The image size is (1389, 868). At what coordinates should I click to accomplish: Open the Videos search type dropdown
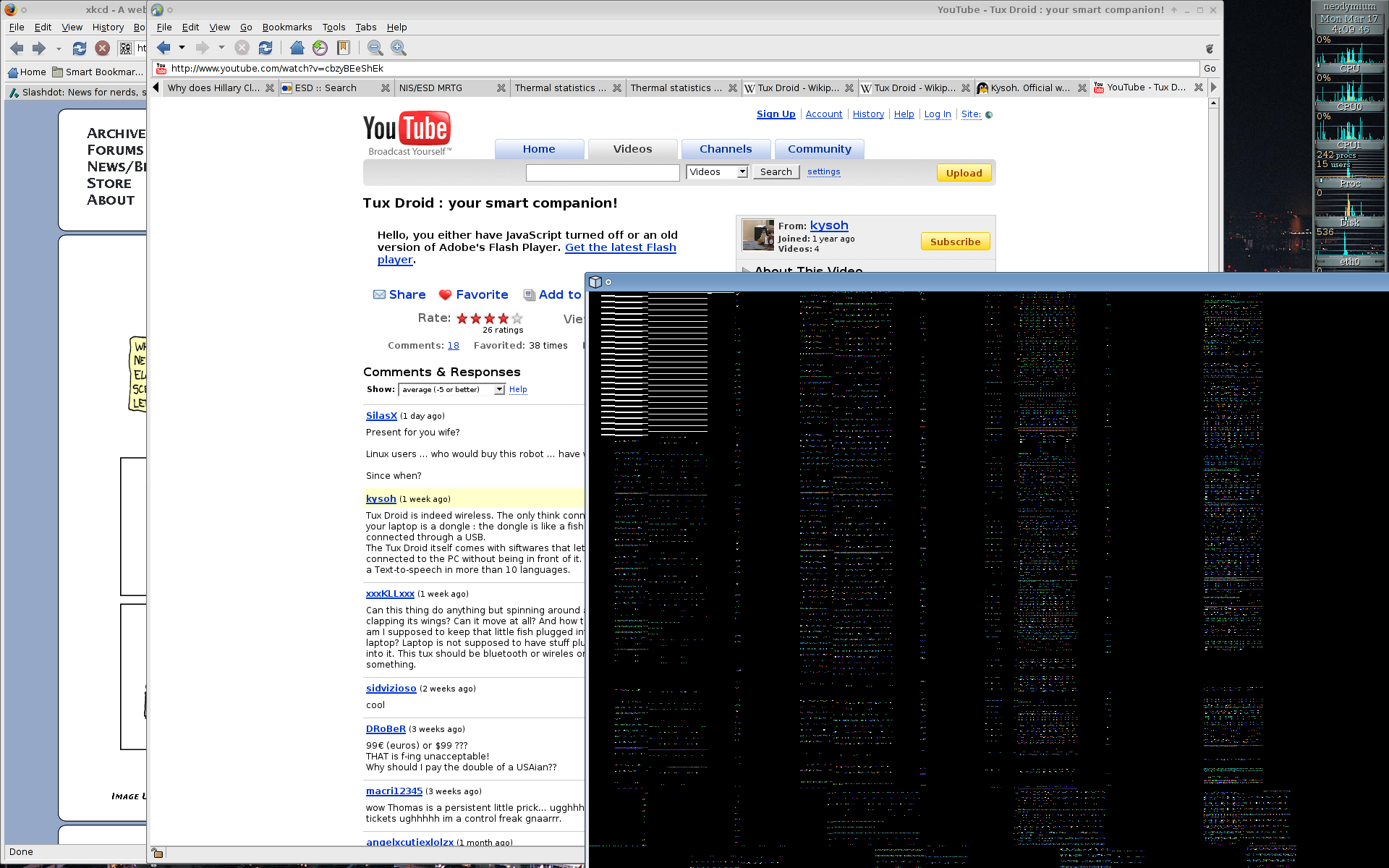point(717,172)
